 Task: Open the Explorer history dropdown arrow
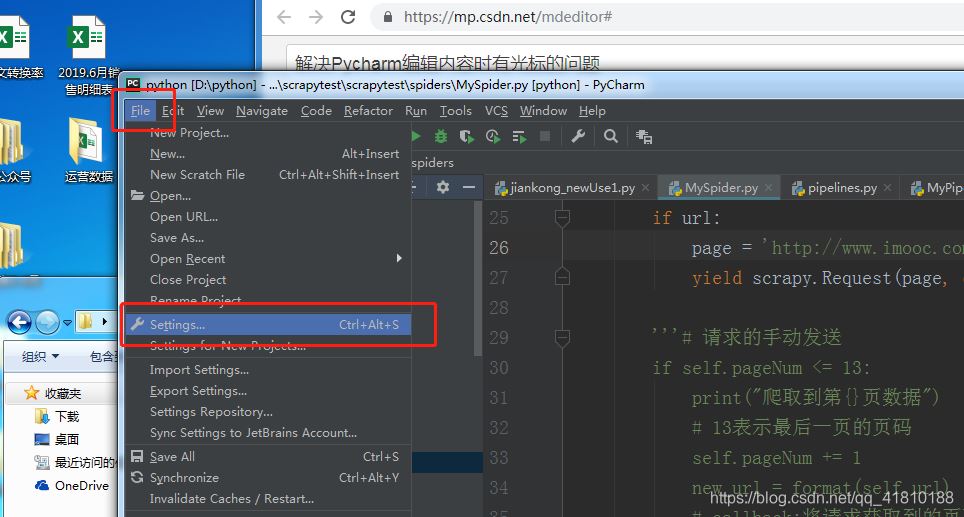pos(67,322)
